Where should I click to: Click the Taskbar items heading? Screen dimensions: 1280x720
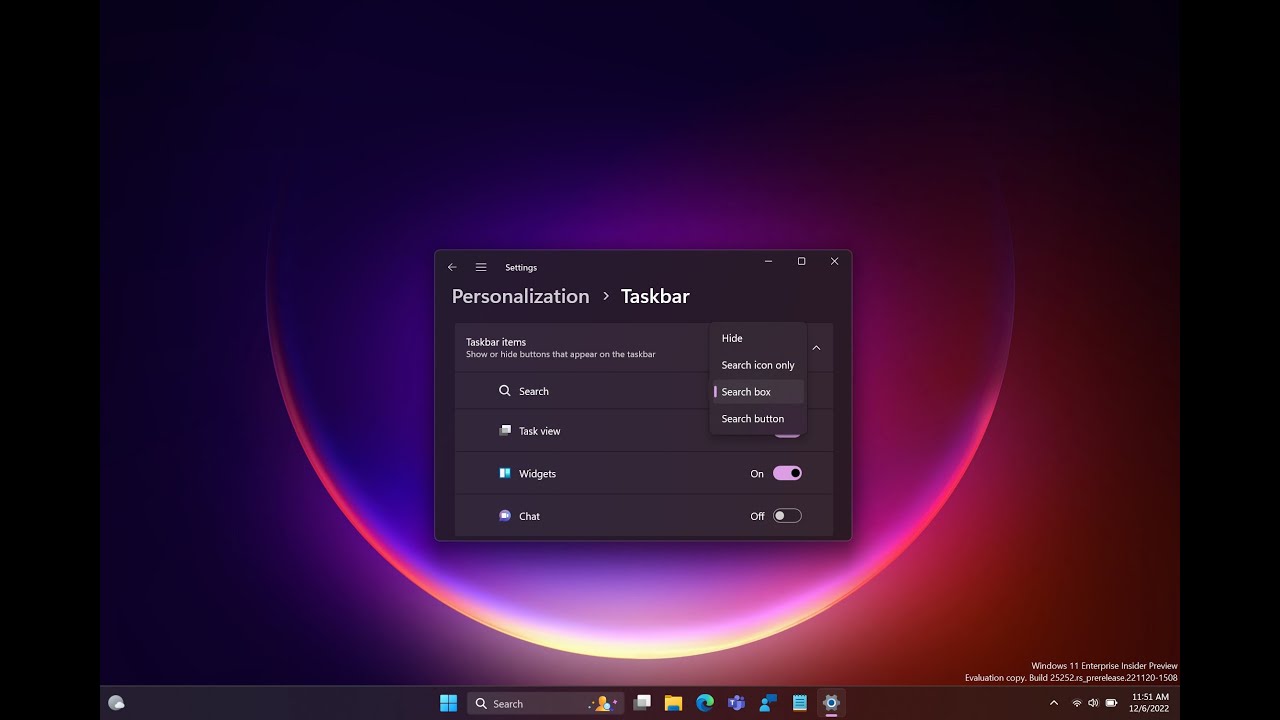(x=496, y=342)
